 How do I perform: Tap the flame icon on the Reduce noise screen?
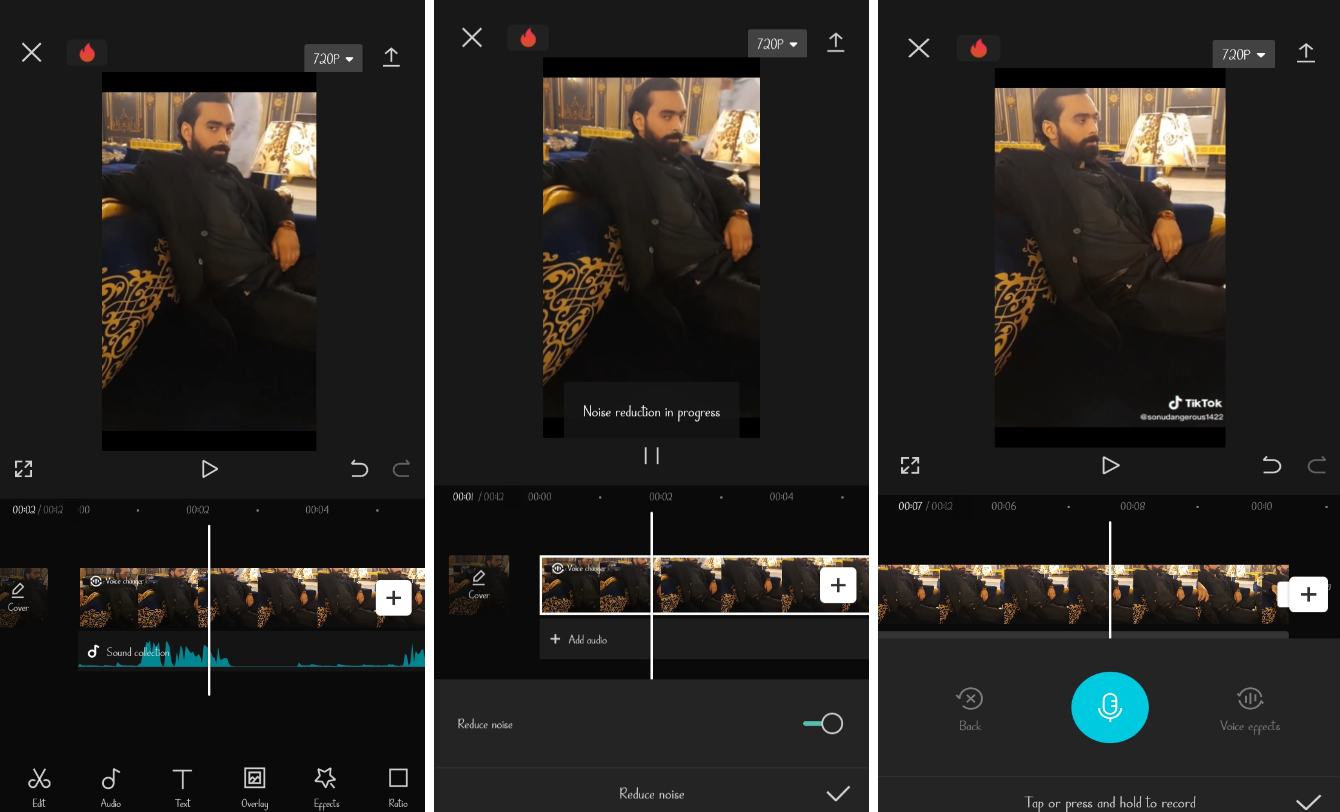click(528, 38)
